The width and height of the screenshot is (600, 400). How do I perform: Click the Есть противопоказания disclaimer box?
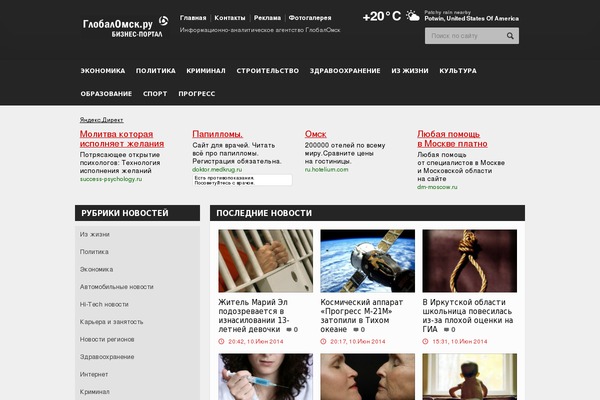click(242, 180)
